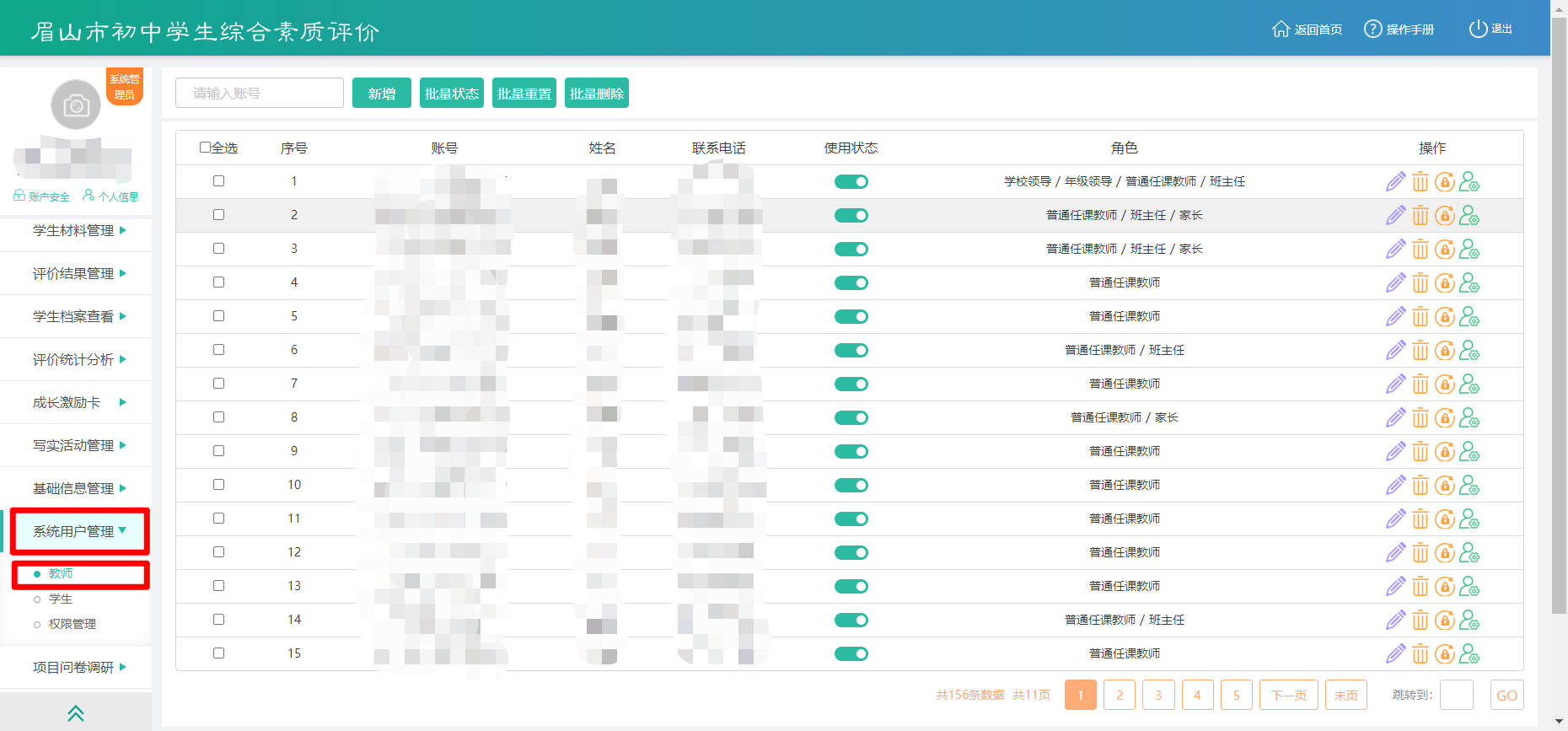Click the delete trash icon in row 14
This screenshot has width=1568, height=731.
(1420, 620)
